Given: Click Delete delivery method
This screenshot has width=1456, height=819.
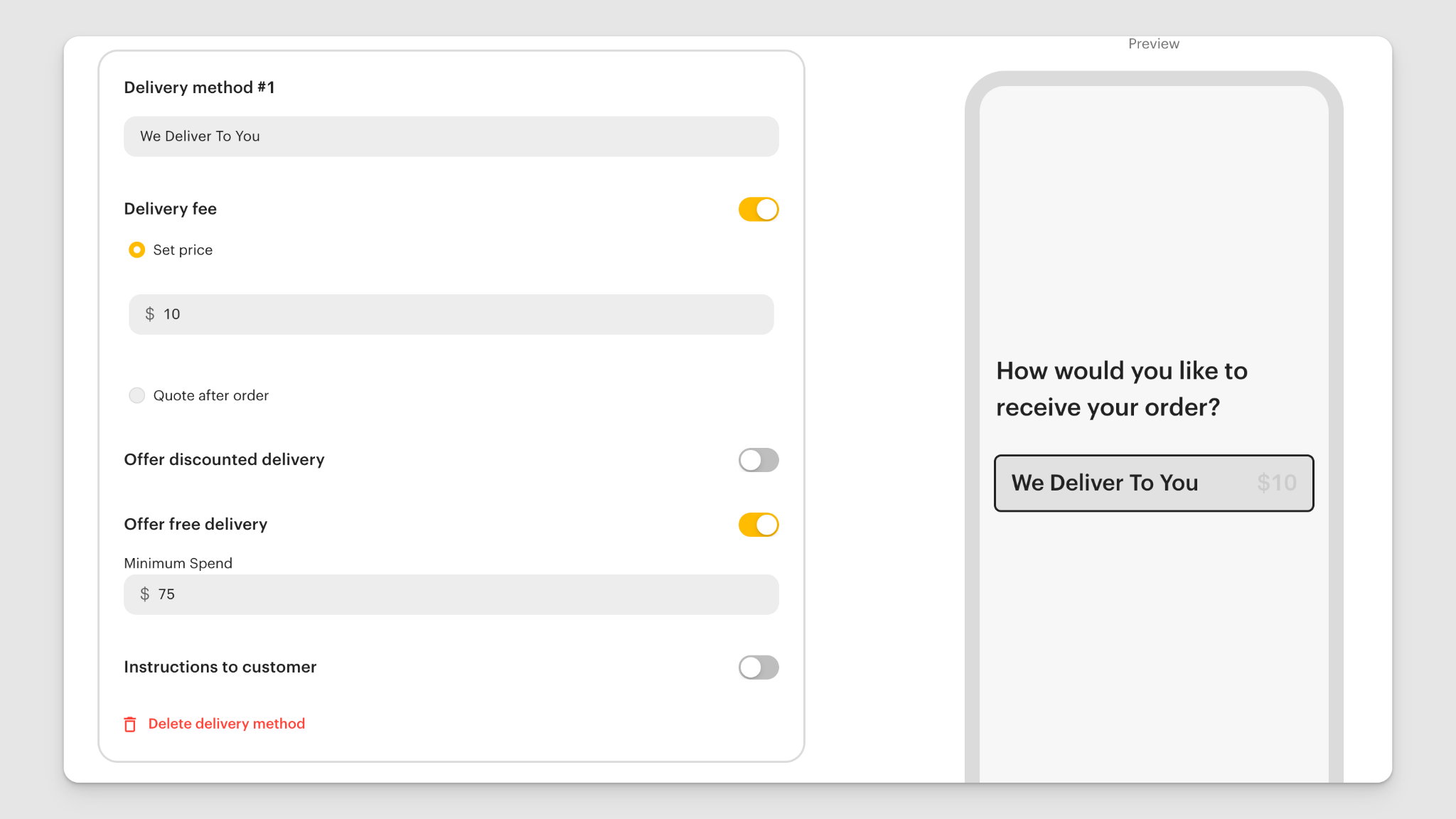Looking at the screenshot, I should 226,724.
